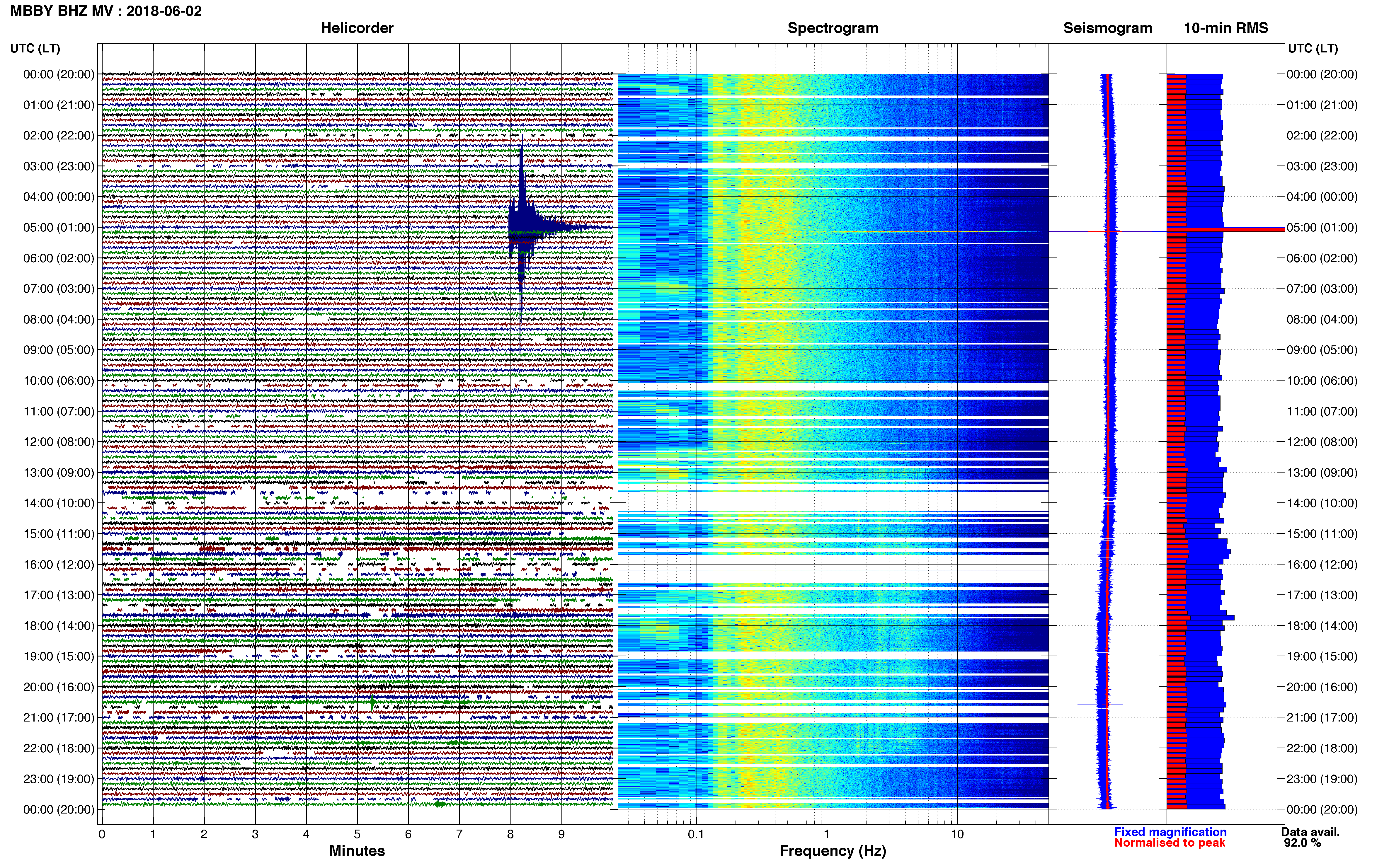Screen dimensions: 1389x868
Task: Click the '0.1' frequency tick label
Action: click(696, 834)
